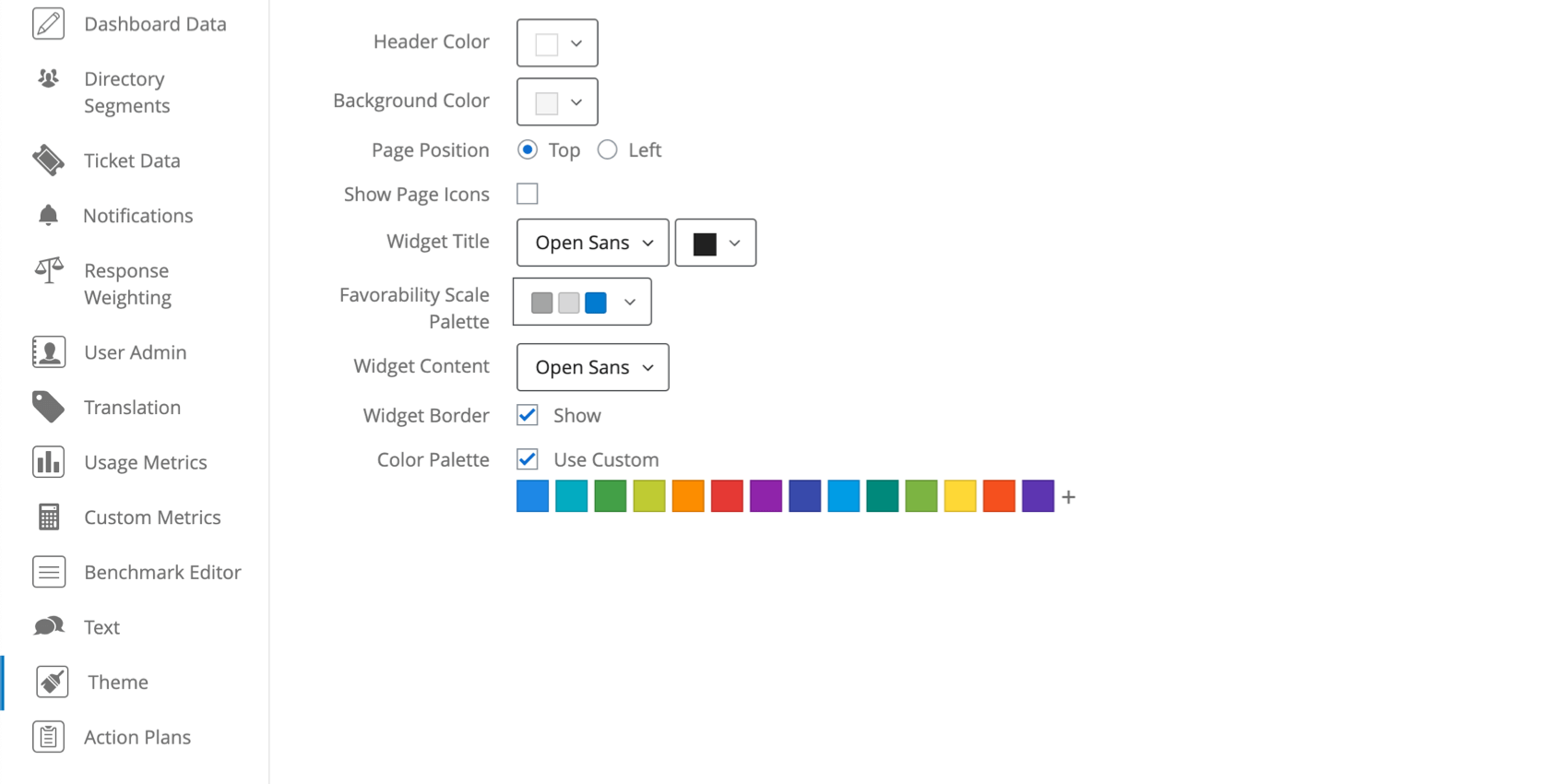The image size is (1568, 784).
Task: Open Header Color picker dropdown
Action: tap(557, 42)
